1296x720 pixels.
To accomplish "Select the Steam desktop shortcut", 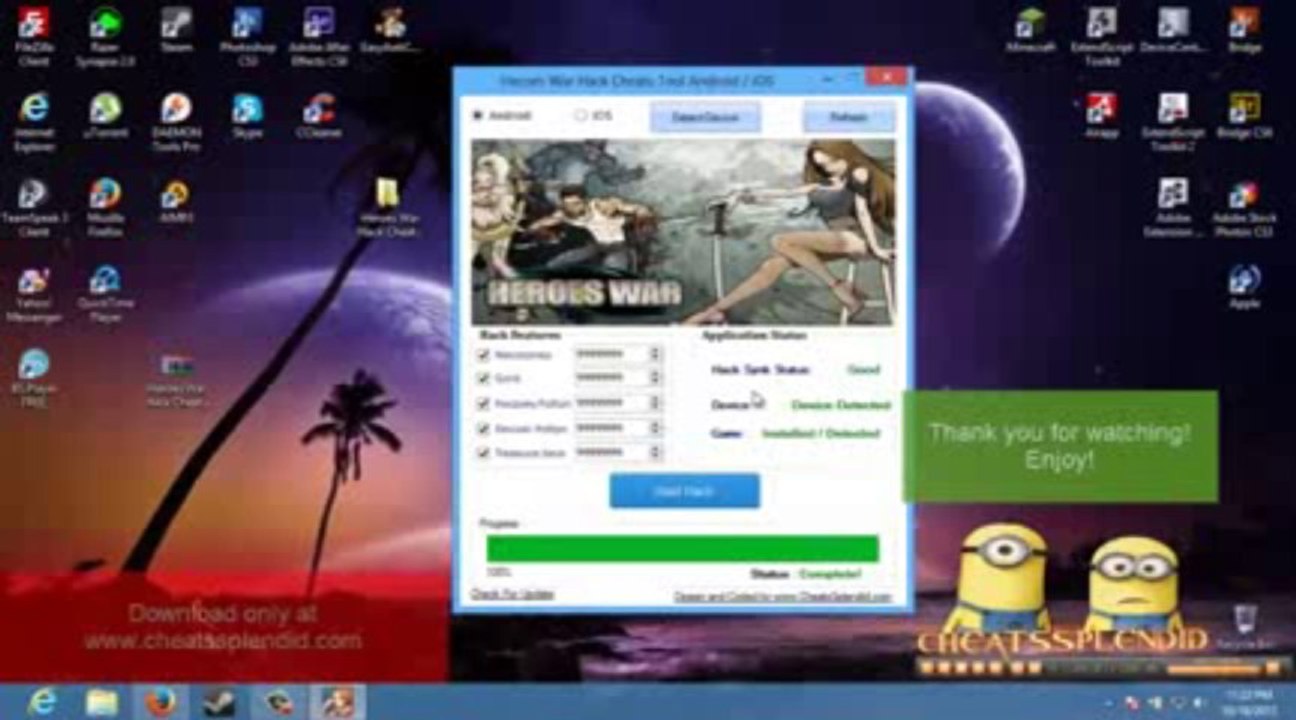I will coord(176,30).
